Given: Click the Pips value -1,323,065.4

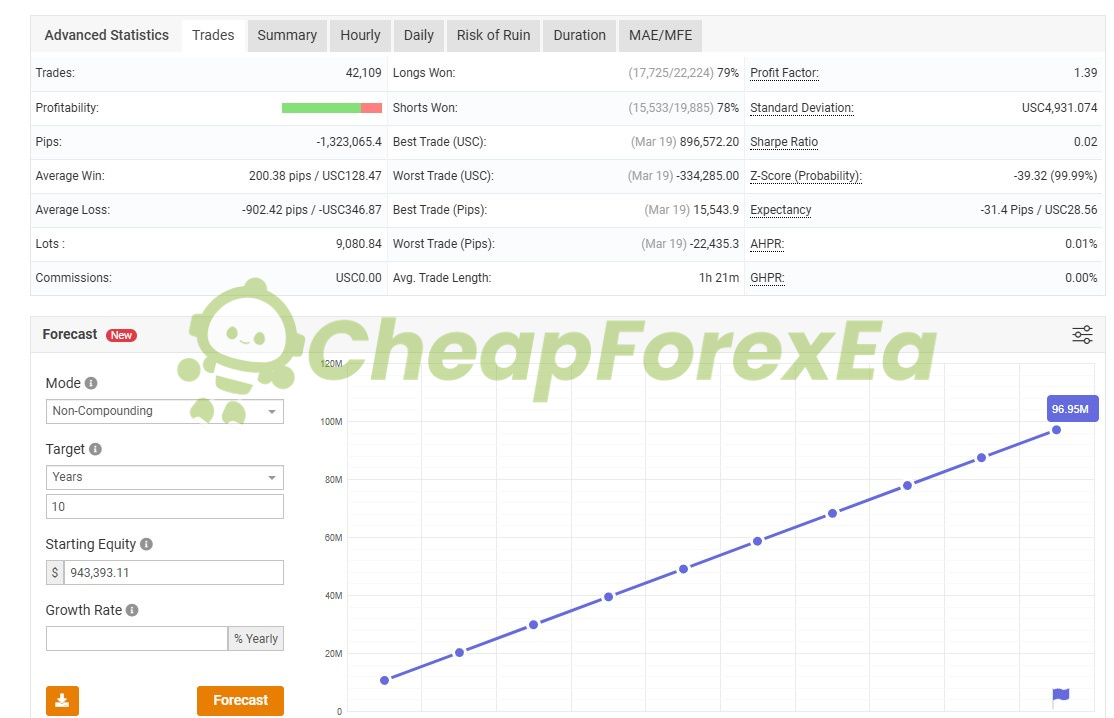Looking at the screenshot, I should 349,142.
